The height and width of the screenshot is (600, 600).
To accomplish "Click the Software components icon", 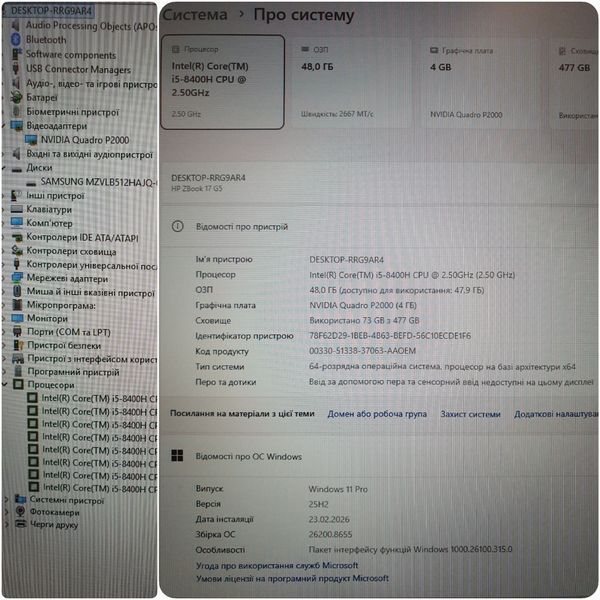I will click(16, 54).
